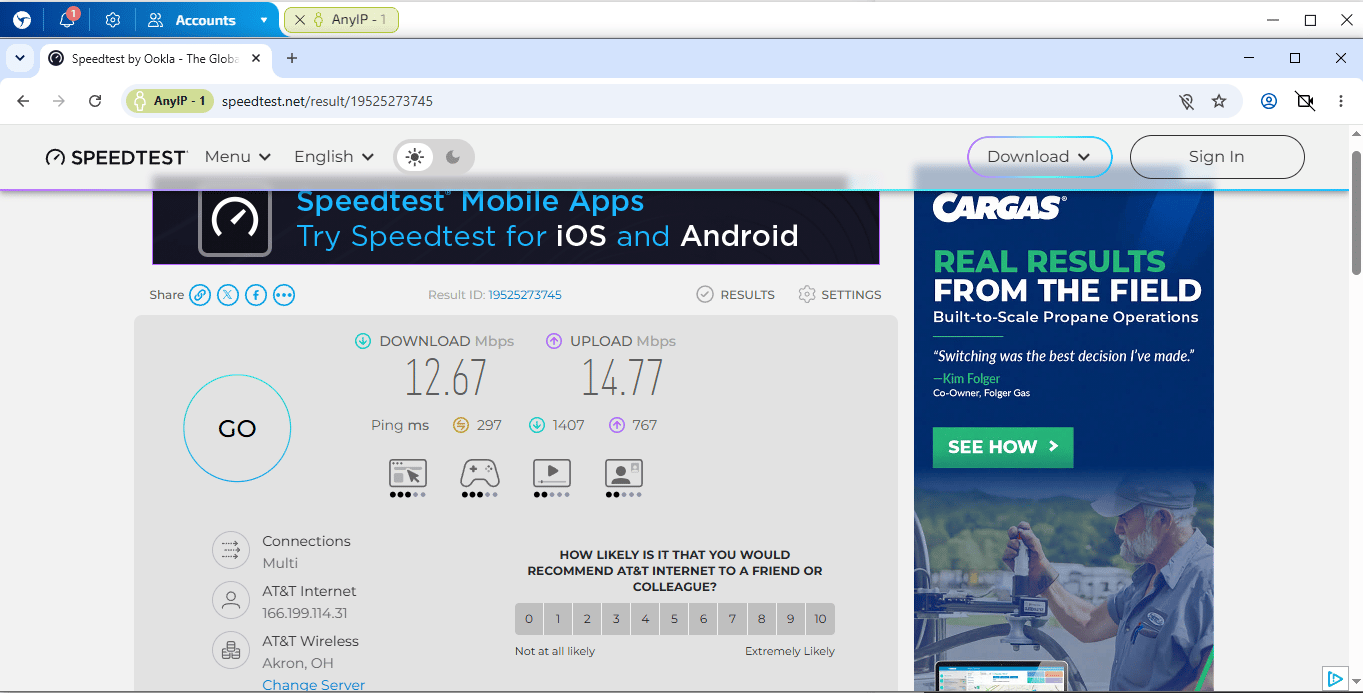
Task: Open the settings gear in top bar
Action: tap(113, 20)
